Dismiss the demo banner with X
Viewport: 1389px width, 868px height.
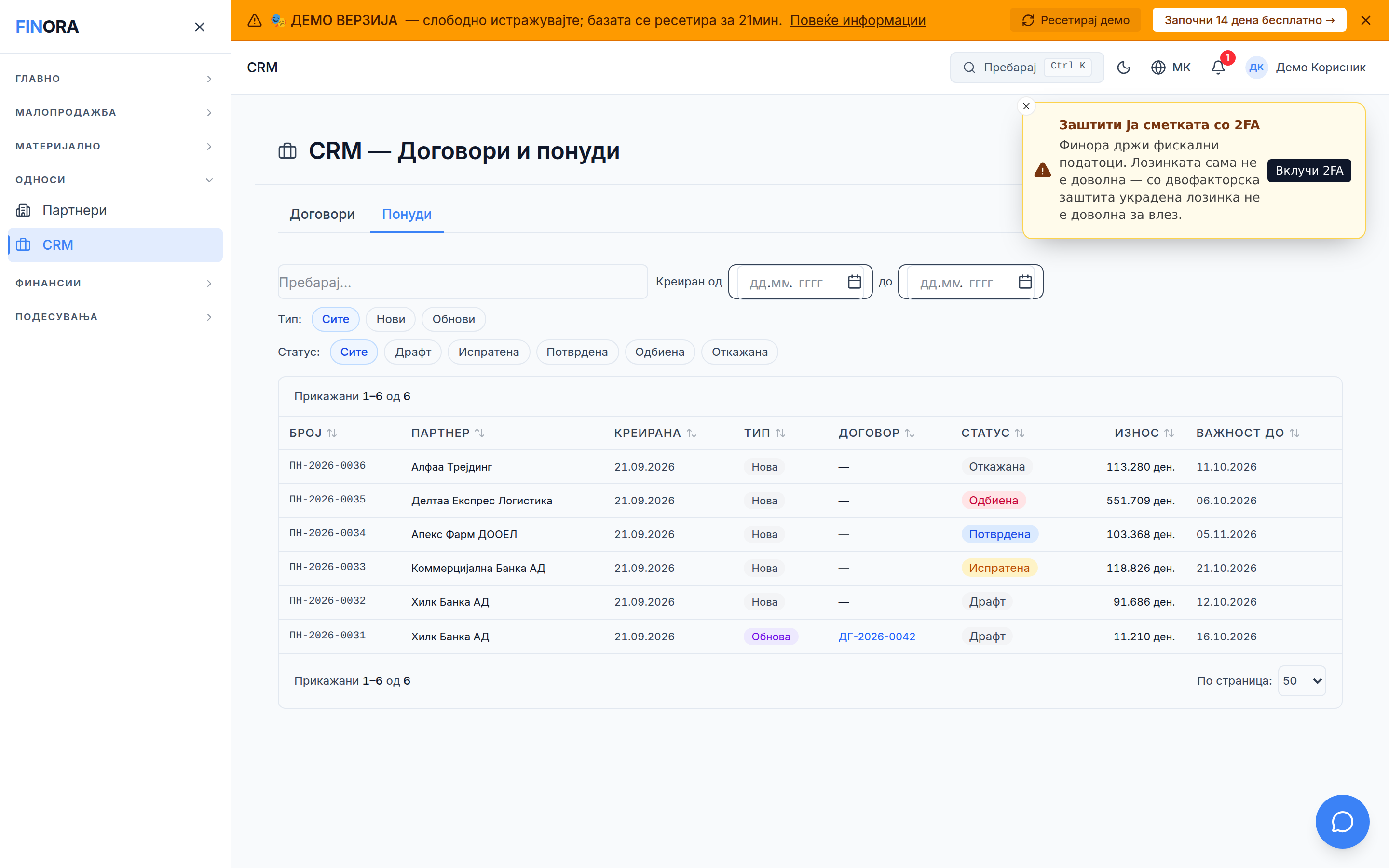1365,20
